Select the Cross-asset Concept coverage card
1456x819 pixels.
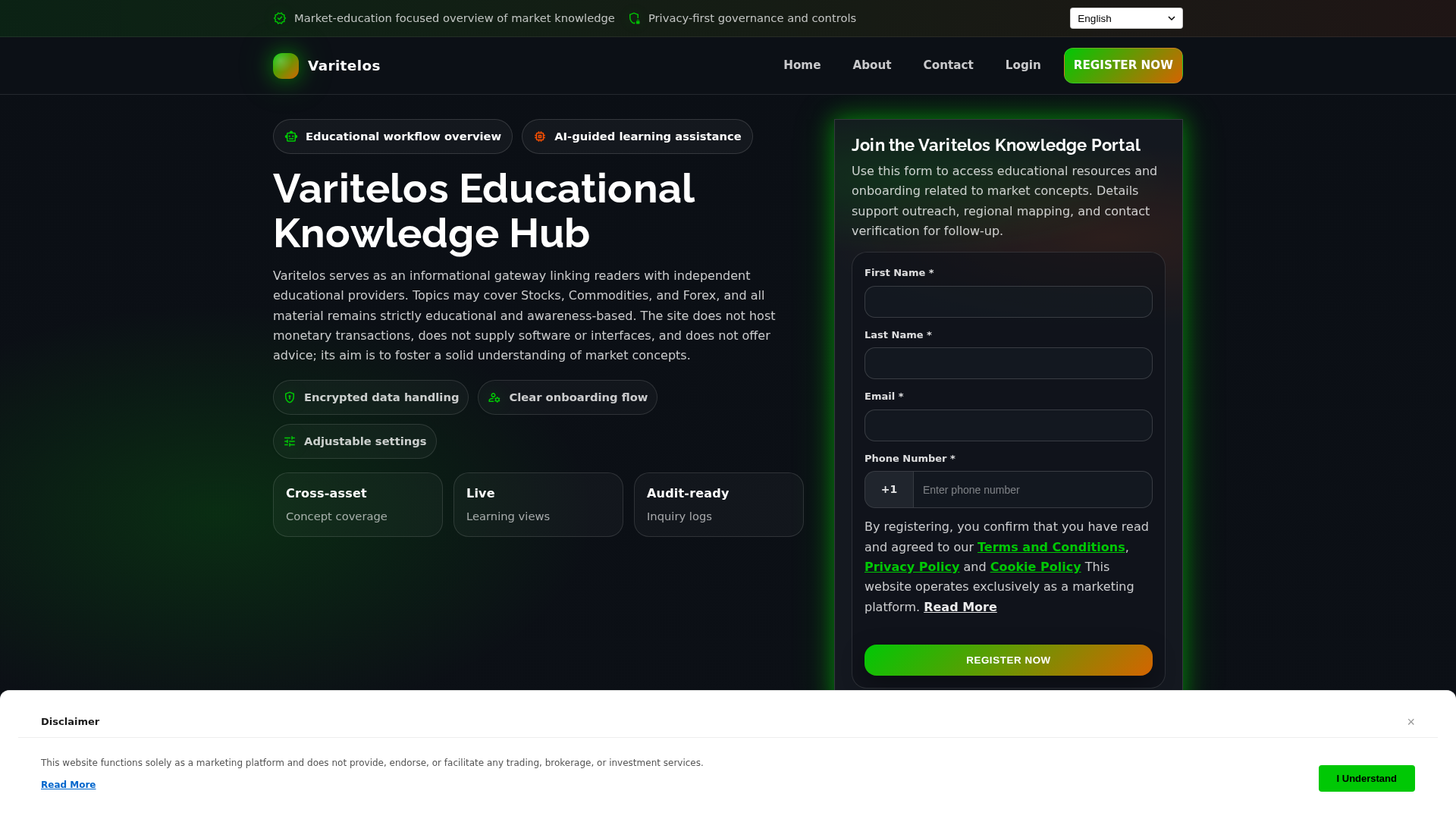[358, 505]
